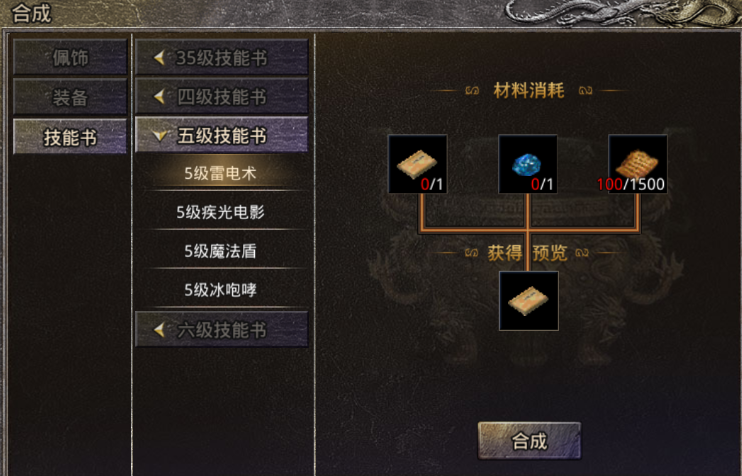742x476 pixels.
Task: Select the 技能书 tab
Action: pyautogui.click(x=70, y=137)
